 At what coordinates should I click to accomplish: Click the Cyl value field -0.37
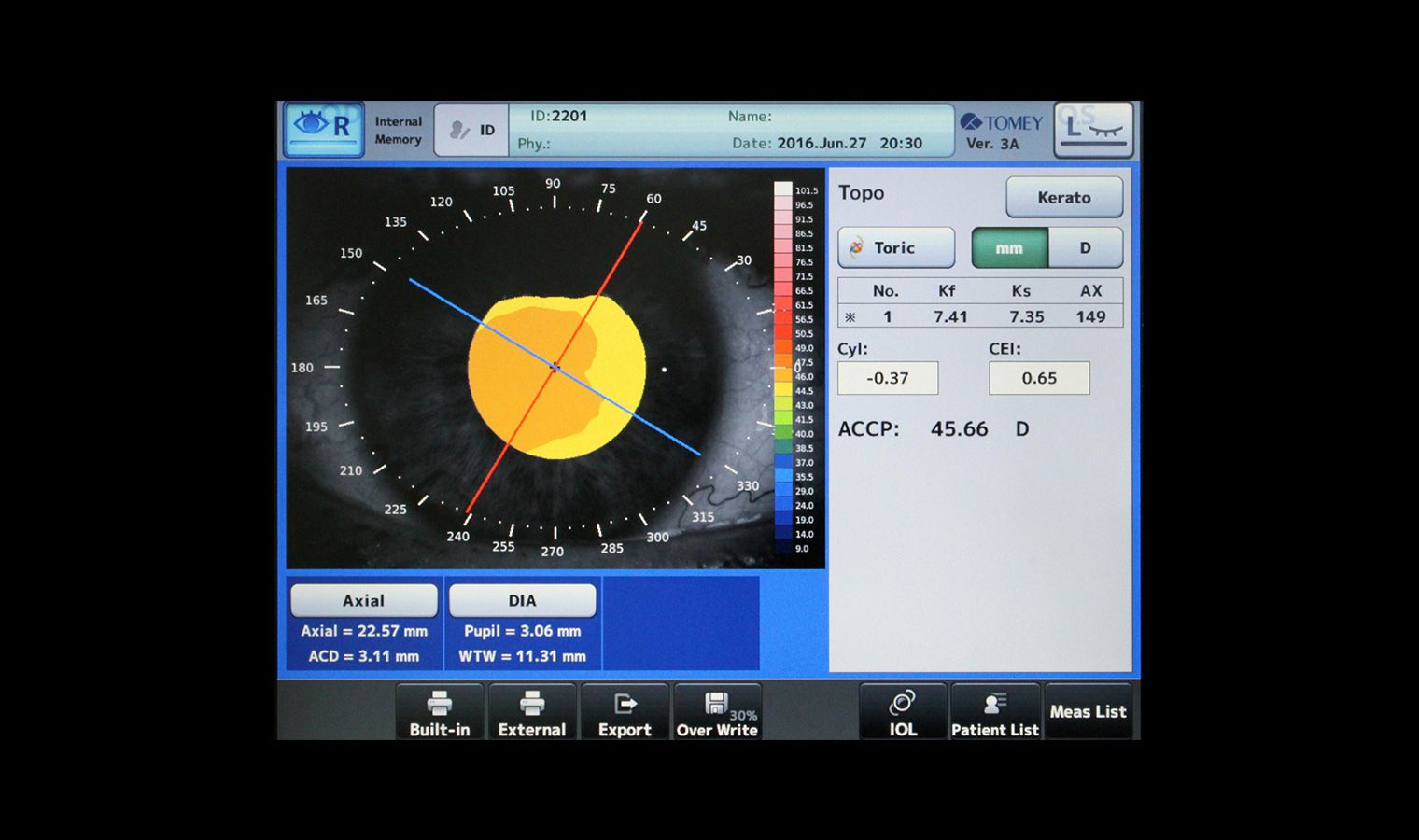887,378
